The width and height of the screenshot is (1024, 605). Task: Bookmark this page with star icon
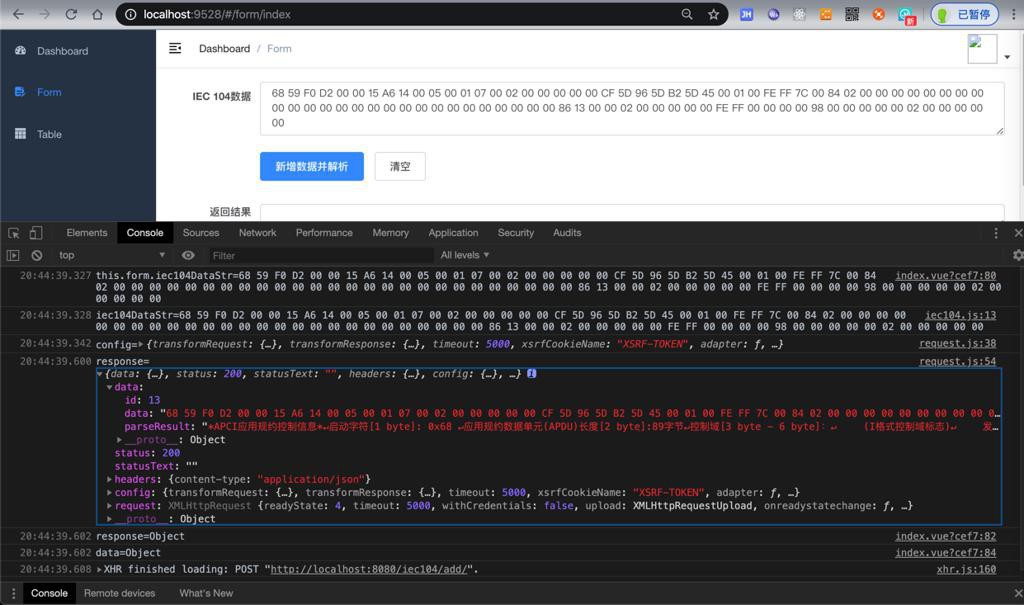click(713, 14)
